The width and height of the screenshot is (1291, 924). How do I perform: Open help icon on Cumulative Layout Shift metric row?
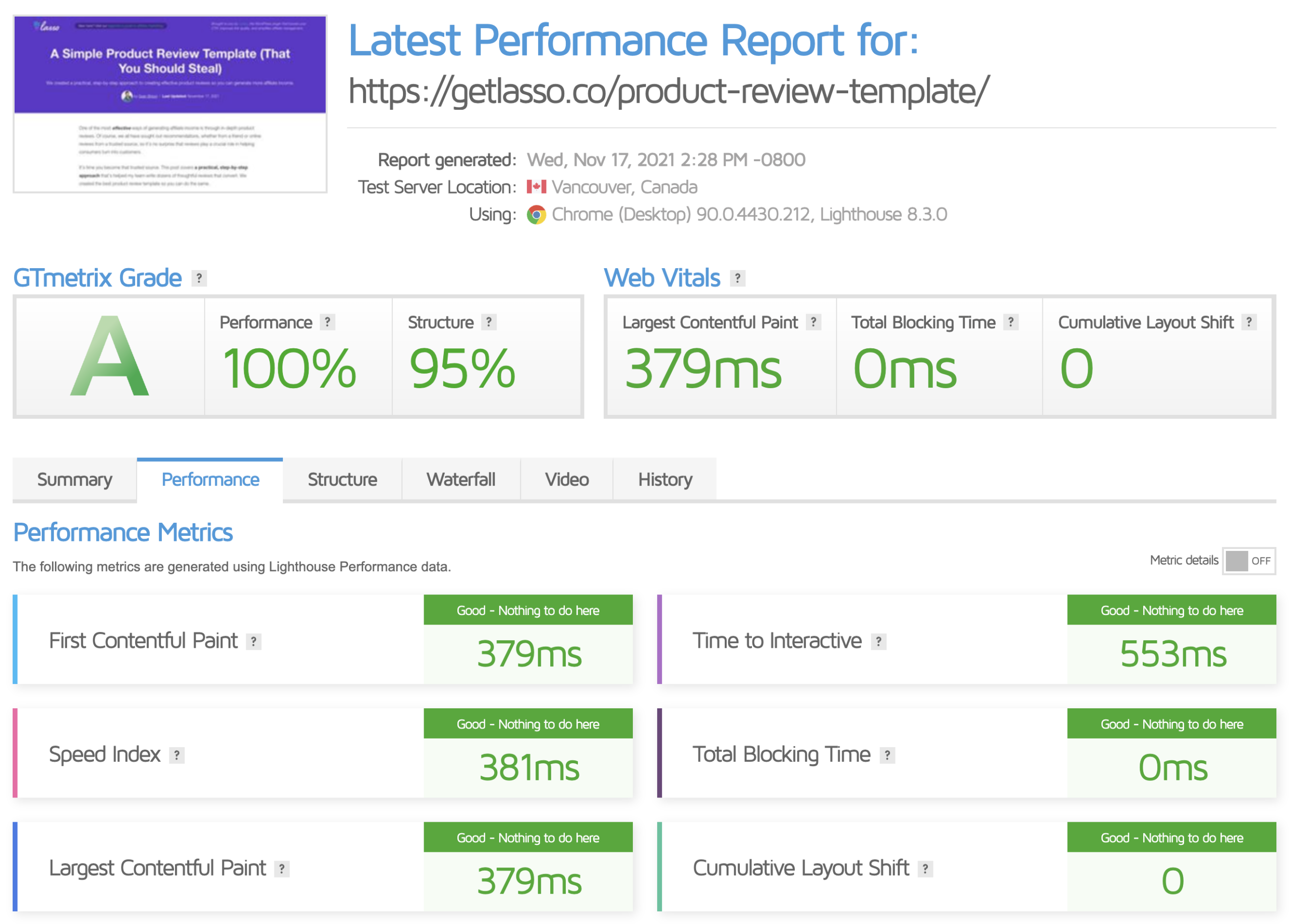point(925,870)
